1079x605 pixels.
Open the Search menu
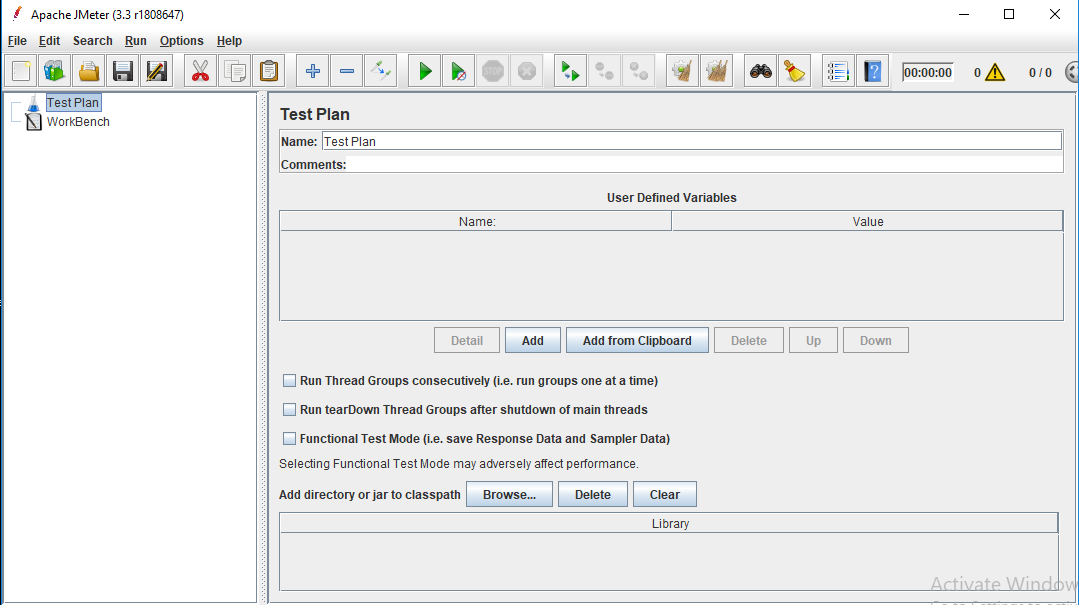pyautogui.click(x=93, y=41)
